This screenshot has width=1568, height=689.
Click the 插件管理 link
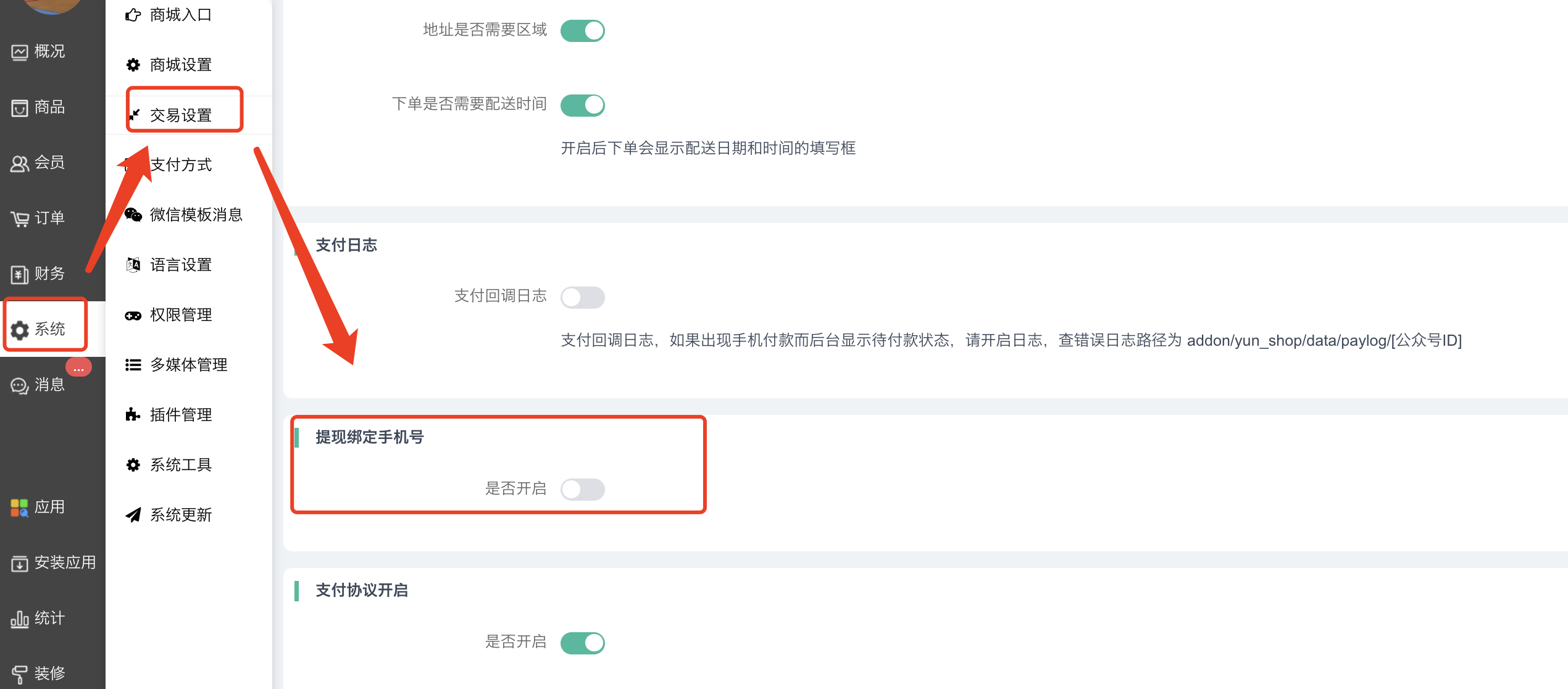point(181,415)
